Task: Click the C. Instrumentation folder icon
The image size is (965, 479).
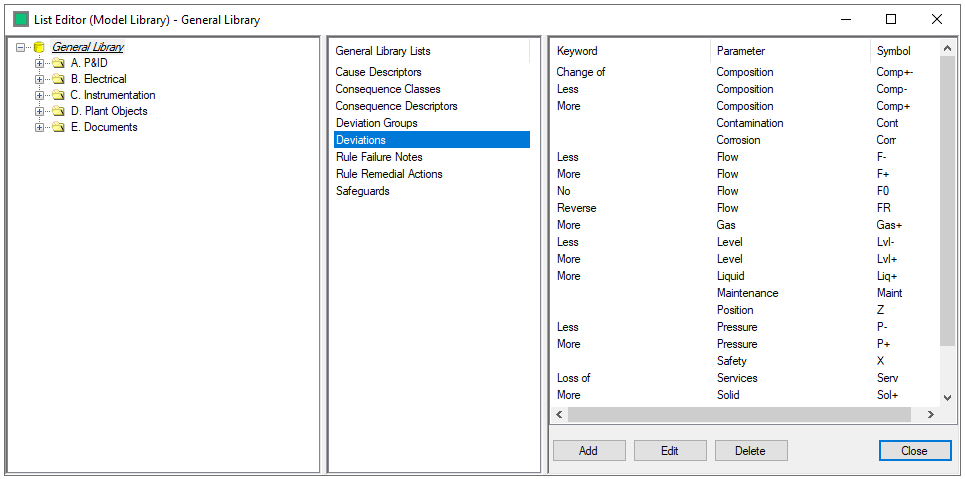Action: 58,95
